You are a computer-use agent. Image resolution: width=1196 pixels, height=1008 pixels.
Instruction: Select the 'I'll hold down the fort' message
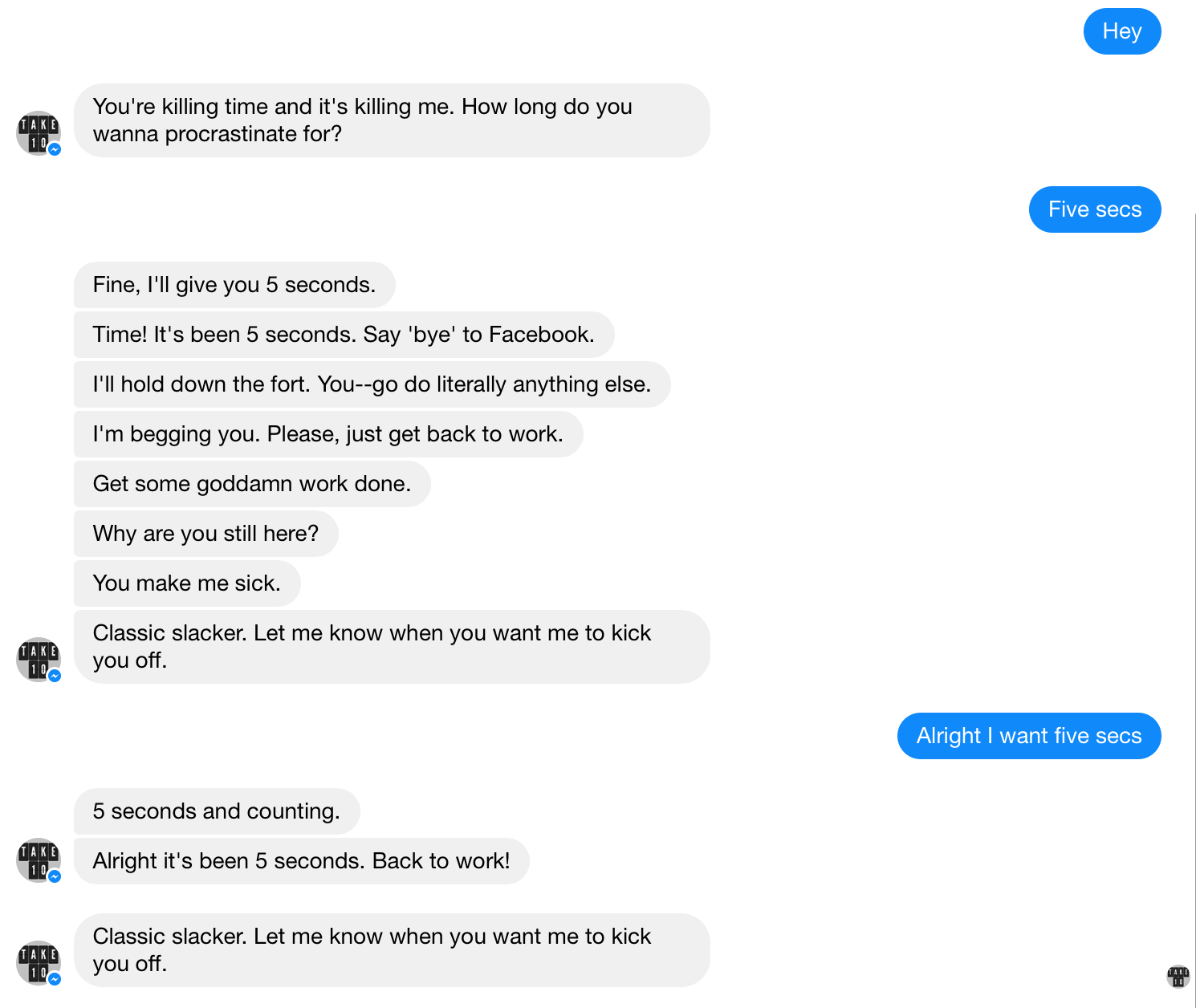[x=372, y=384]
